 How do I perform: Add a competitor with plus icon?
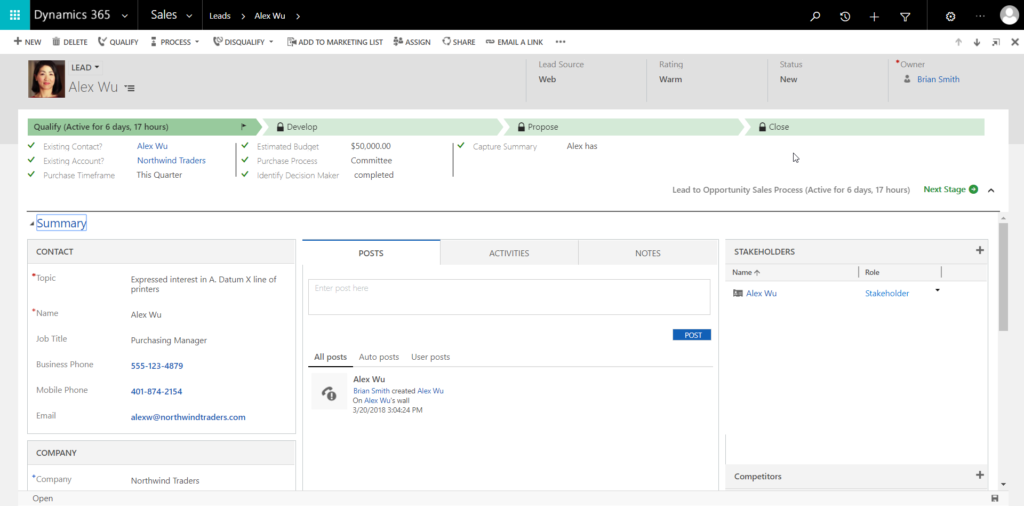979,475
